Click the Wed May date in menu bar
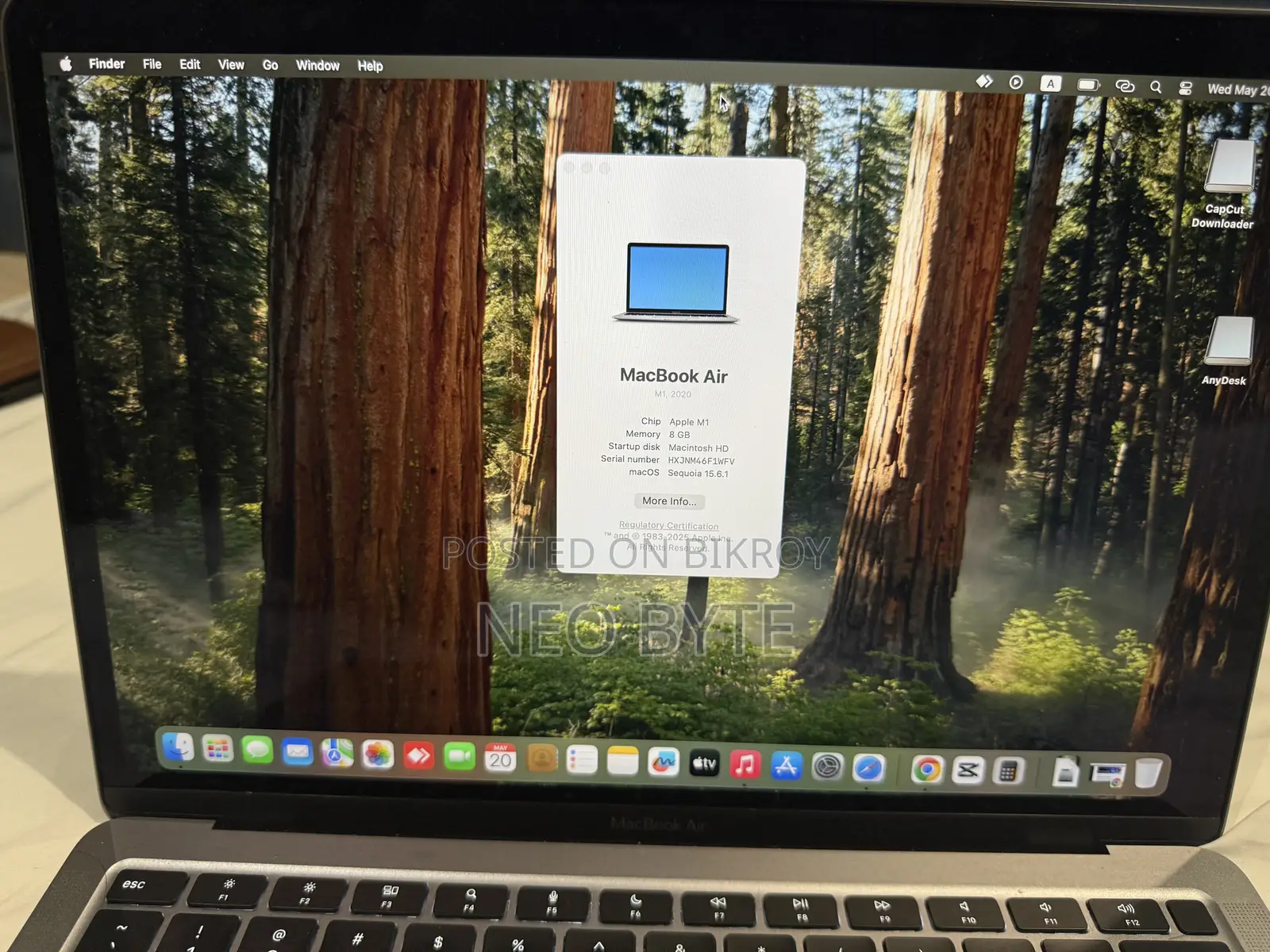Image resolution: width=1270 pixels, height=952 pixels. (x=1238, y=90)
